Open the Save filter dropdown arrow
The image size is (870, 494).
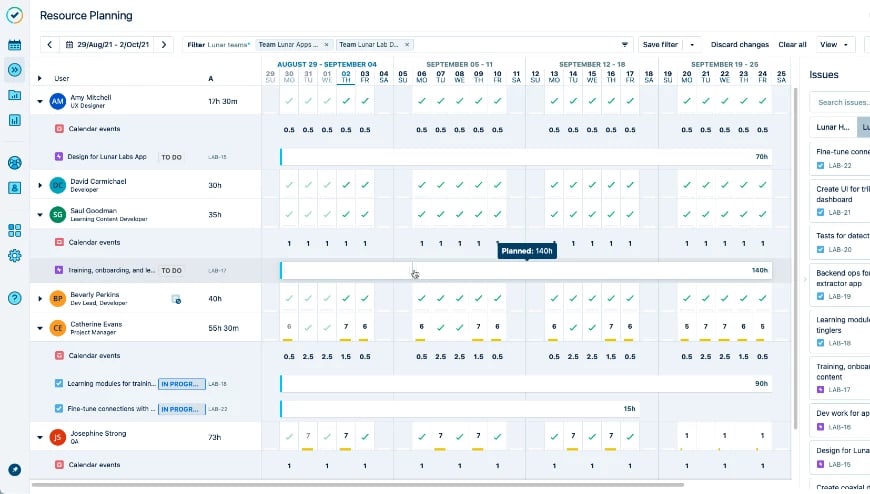[x=692, y=44]
